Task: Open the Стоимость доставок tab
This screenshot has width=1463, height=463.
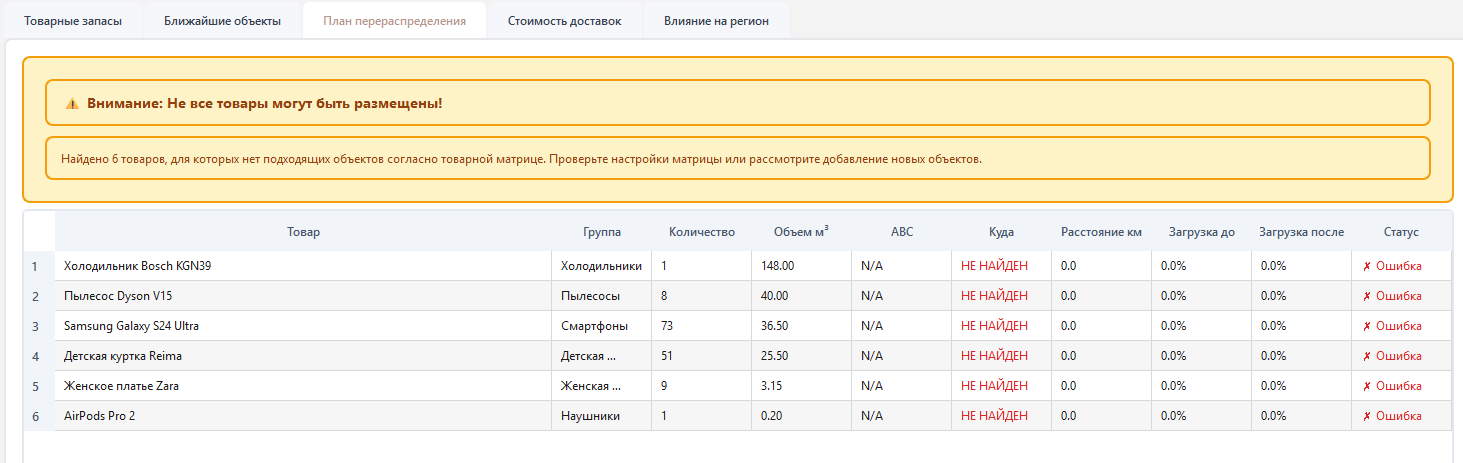Action: [x=564, y=21]
